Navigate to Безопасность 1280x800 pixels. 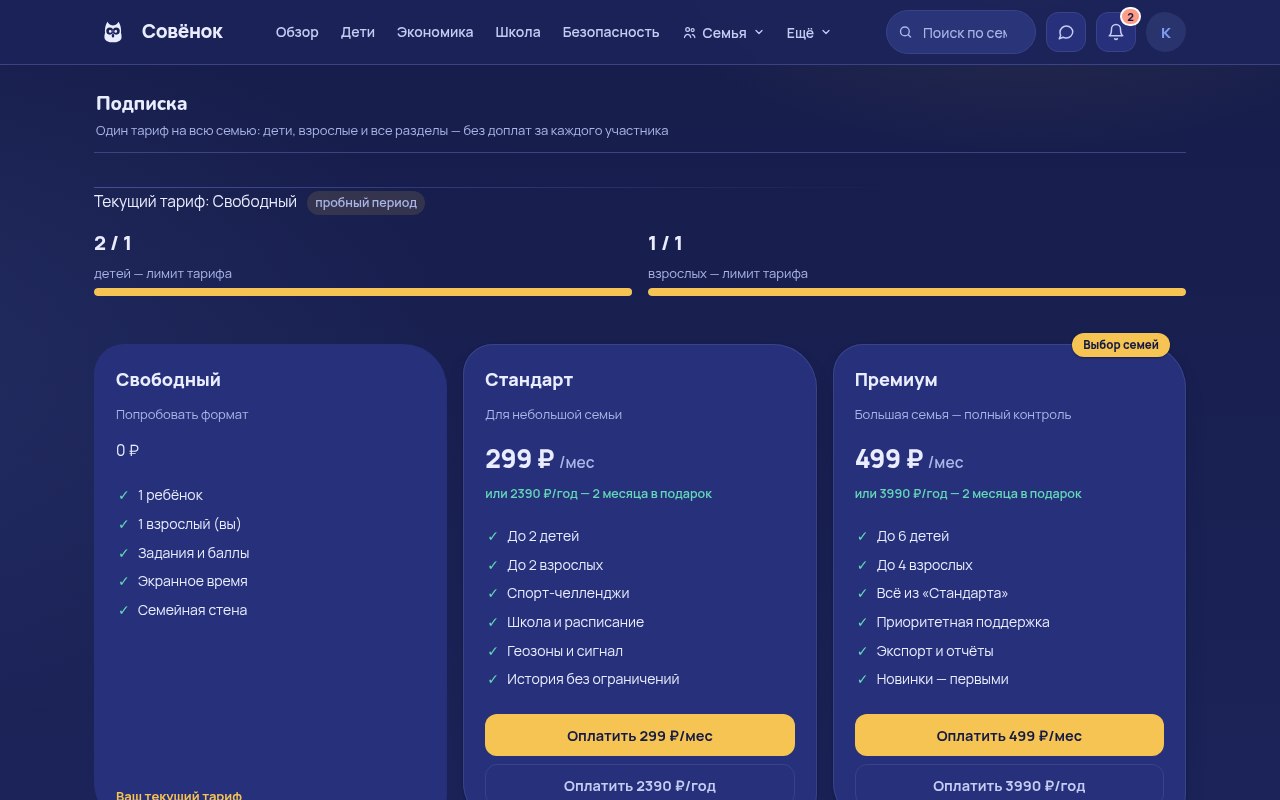(611, 32)
